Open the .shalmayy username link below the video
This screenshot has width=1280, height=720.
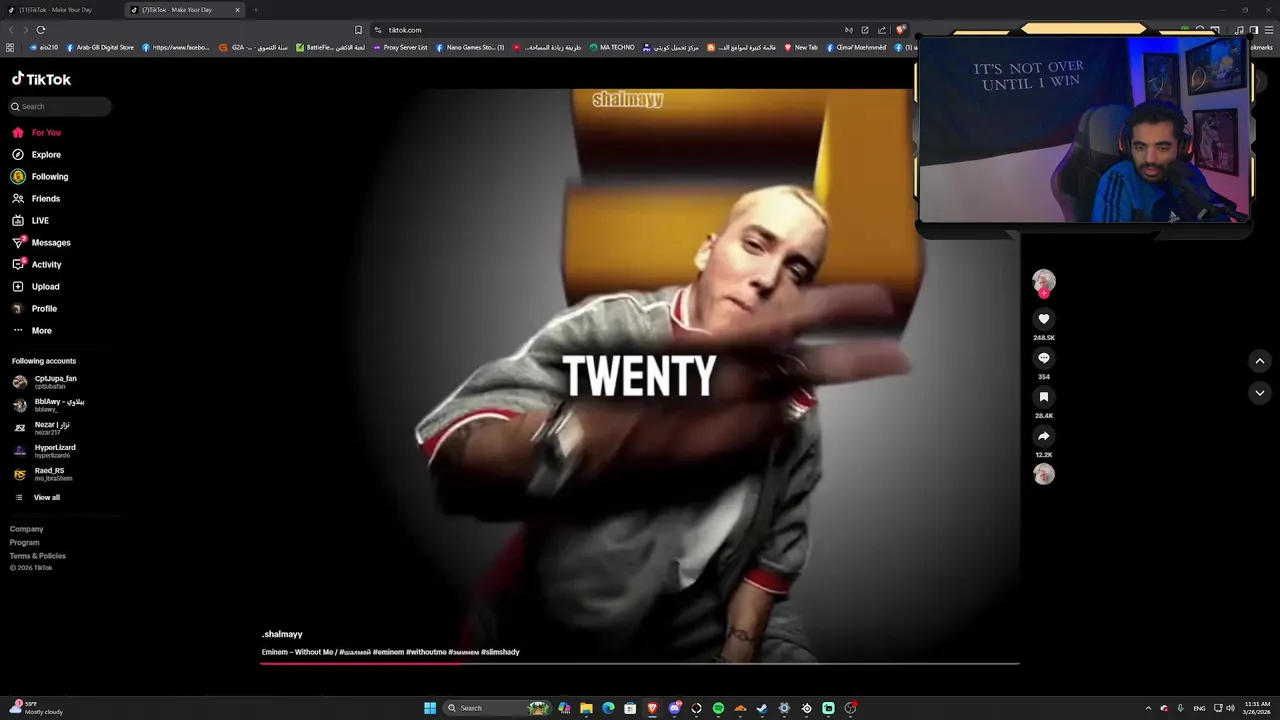(x=282, y=634)
